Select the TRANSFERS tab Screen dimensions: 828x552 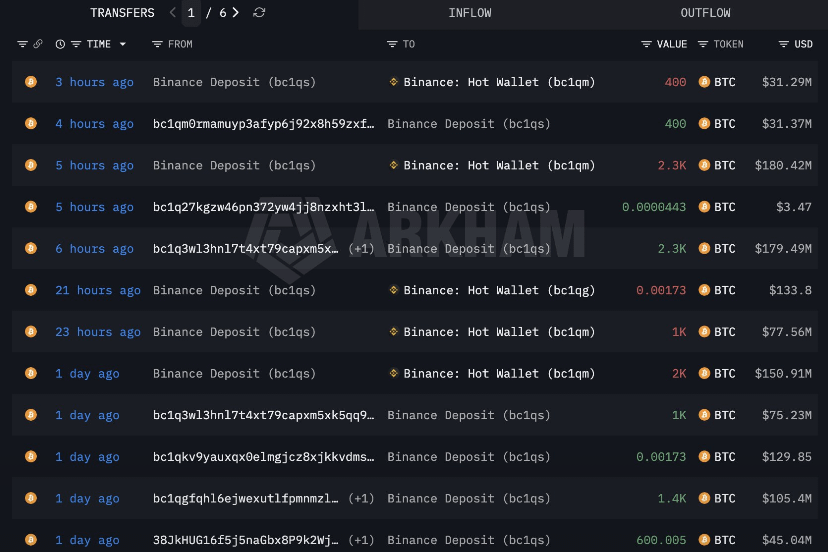[122, 13]
